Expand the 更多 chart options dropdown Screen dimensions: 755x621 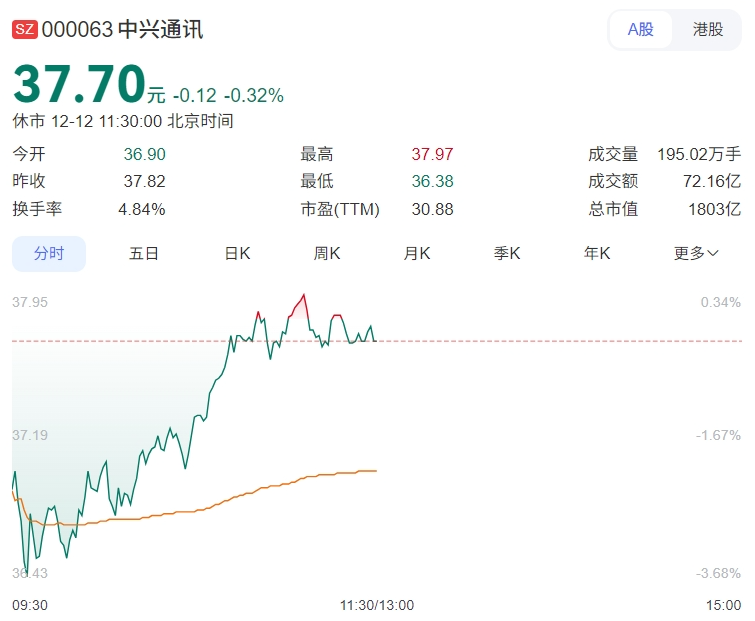[x=696, y=253]
